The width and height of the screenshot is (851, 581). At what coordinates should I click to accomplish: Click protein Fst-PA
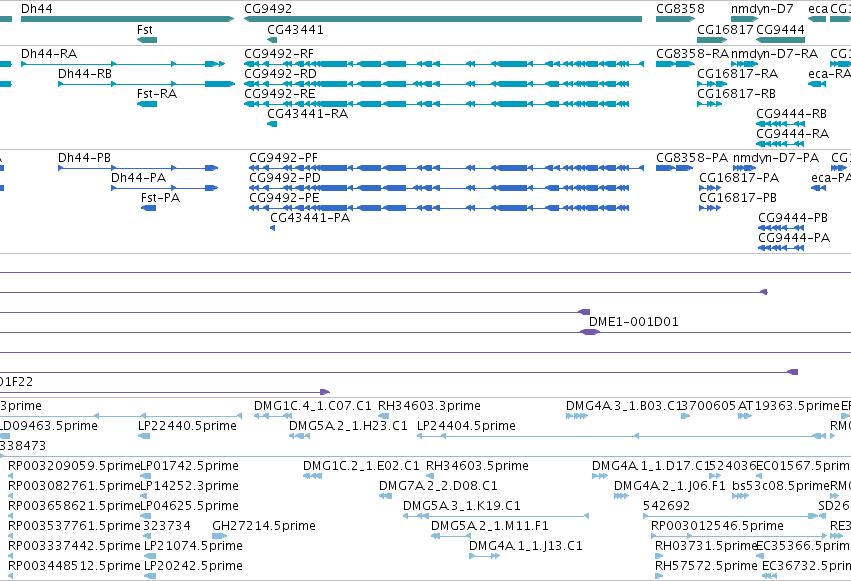coord(148,208)
